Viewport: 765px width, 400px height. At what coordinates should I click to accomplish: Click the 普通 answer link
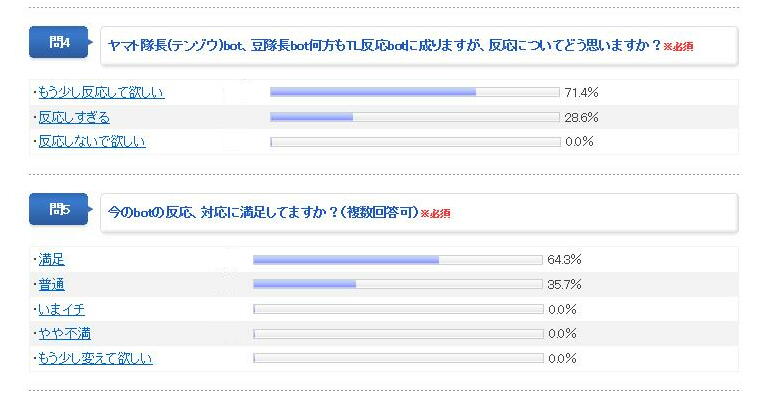point(51,284)
